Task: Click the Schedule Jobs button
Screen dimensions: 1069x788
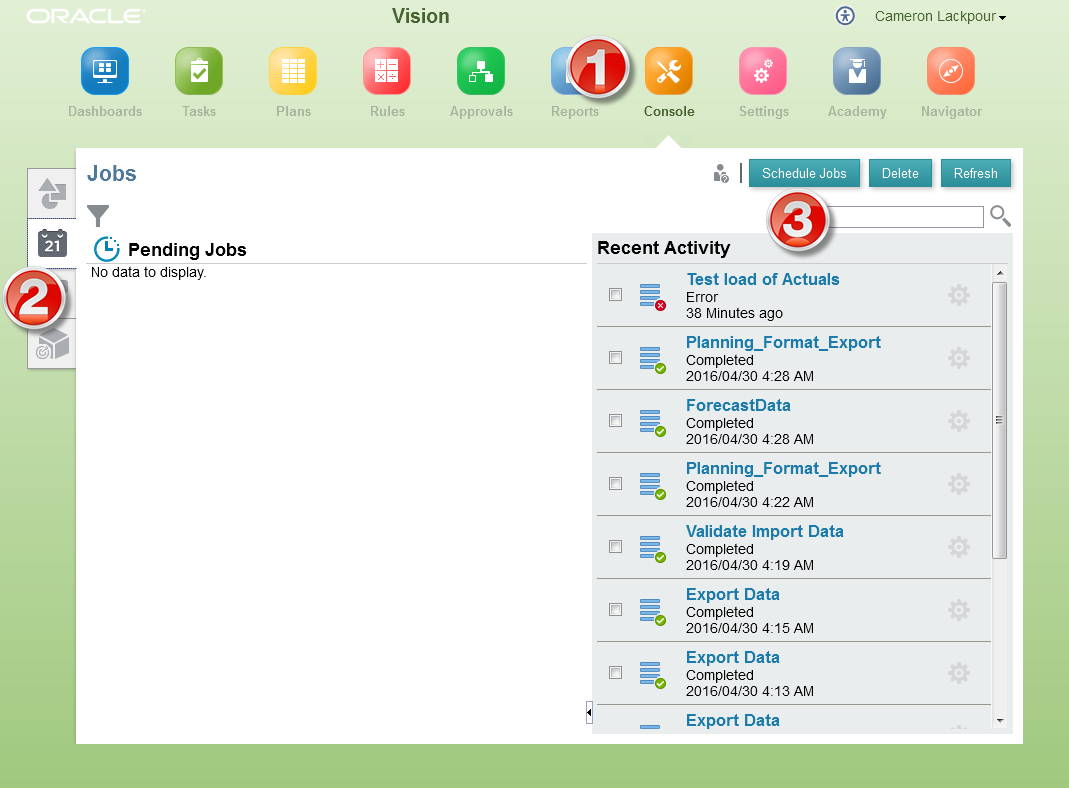Action: click(804, 173)
